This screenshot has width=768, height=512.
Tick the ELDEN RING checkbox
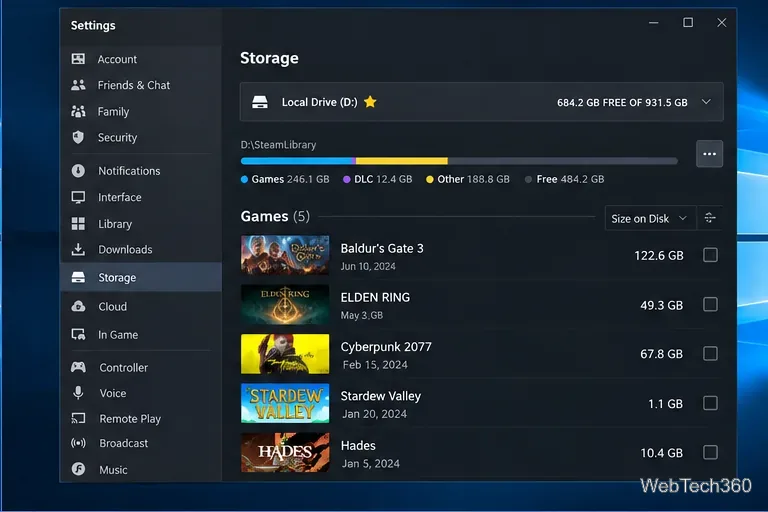710,304
